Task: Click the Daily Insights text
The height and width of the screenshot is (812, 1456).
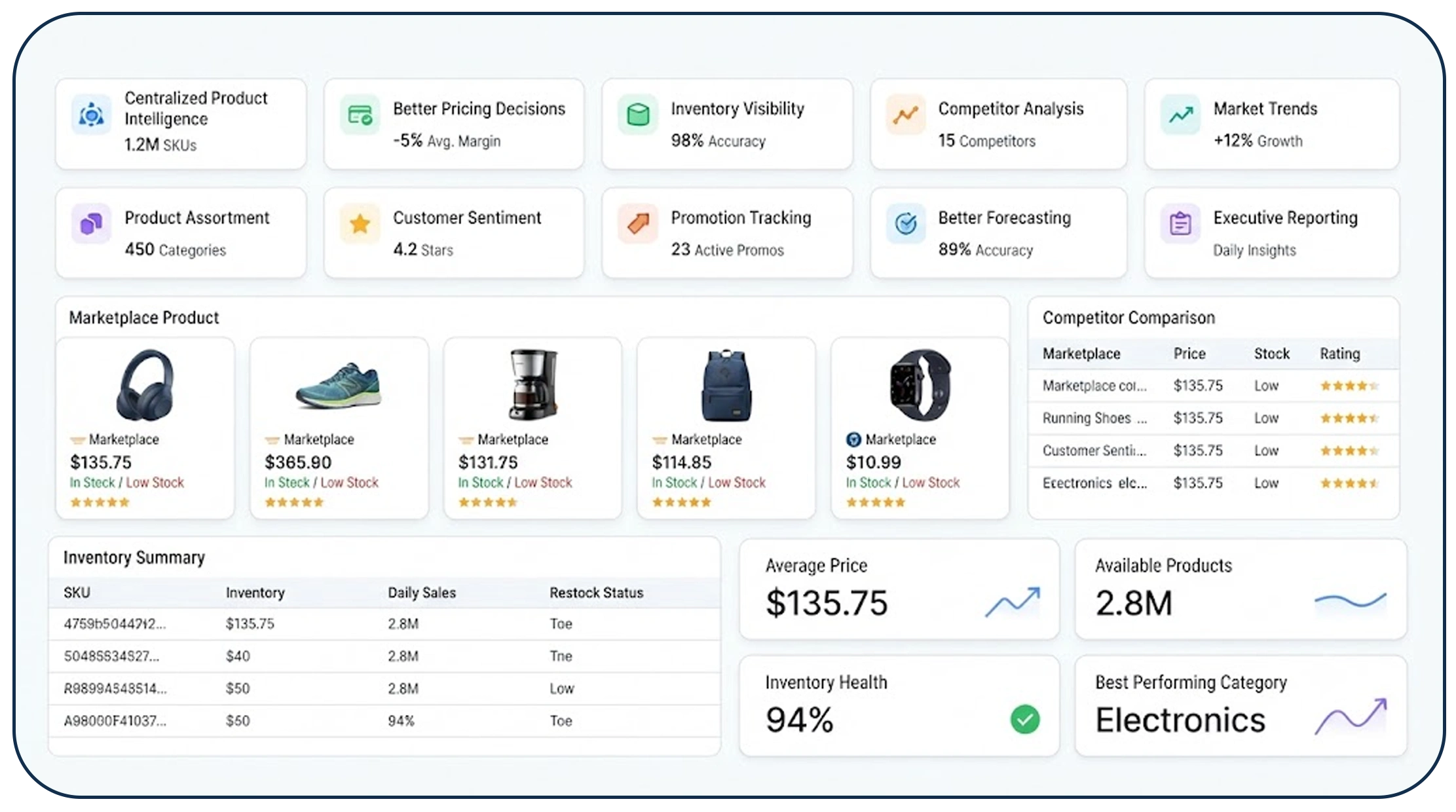Action: [1254, 250]
